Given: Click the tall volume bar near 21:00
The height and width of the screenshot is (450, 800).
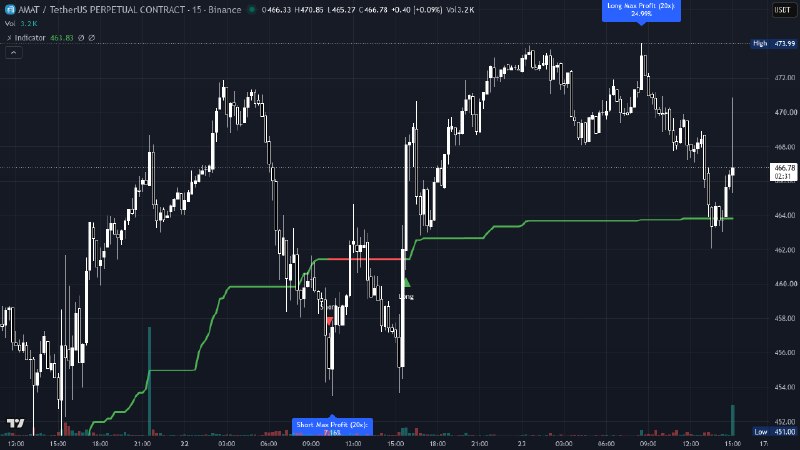Looking at the screenshot, I should [x=149, y=381].
